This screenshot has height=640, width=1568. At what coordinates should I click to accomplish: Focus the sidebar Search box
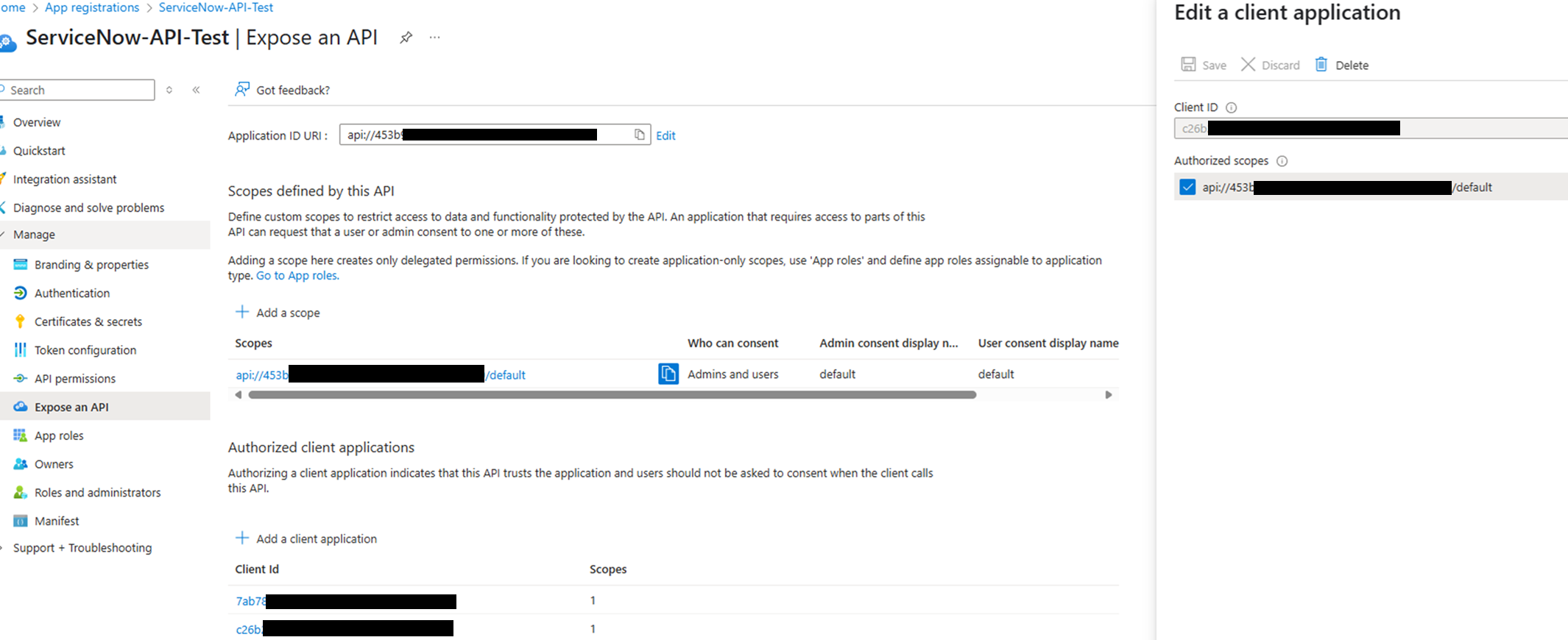(77, 90)
